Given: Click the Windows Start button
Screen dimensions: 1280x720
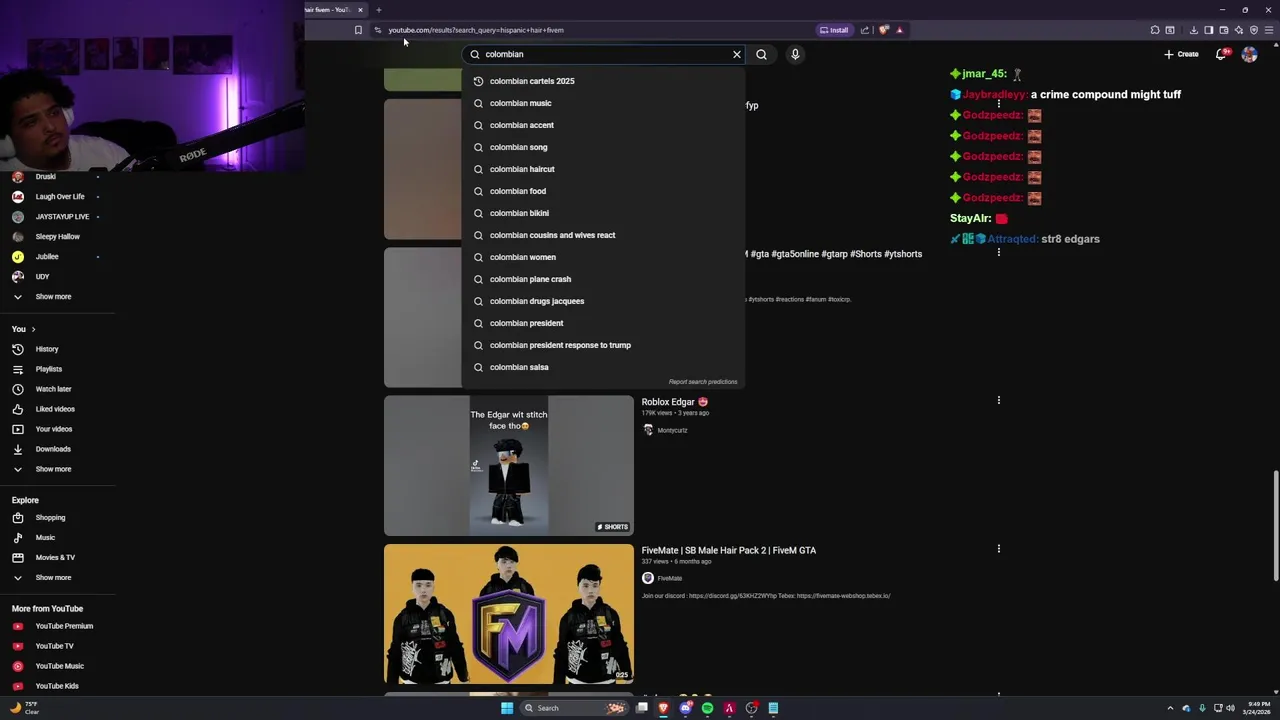Looking at the screenshot, I should [x=507, y=708].
